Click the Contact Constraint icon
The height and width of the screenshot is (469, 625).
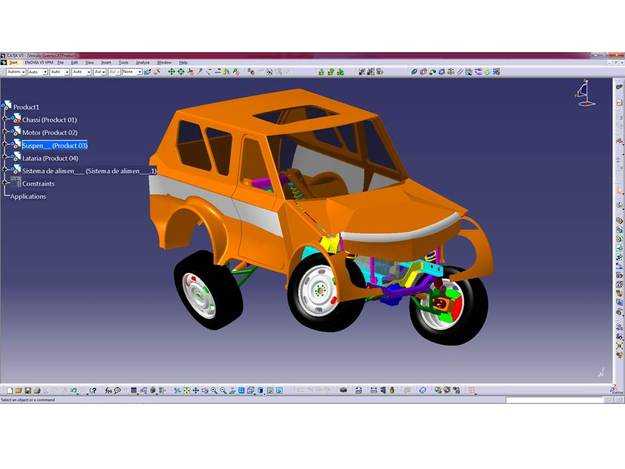pos(423,72)
